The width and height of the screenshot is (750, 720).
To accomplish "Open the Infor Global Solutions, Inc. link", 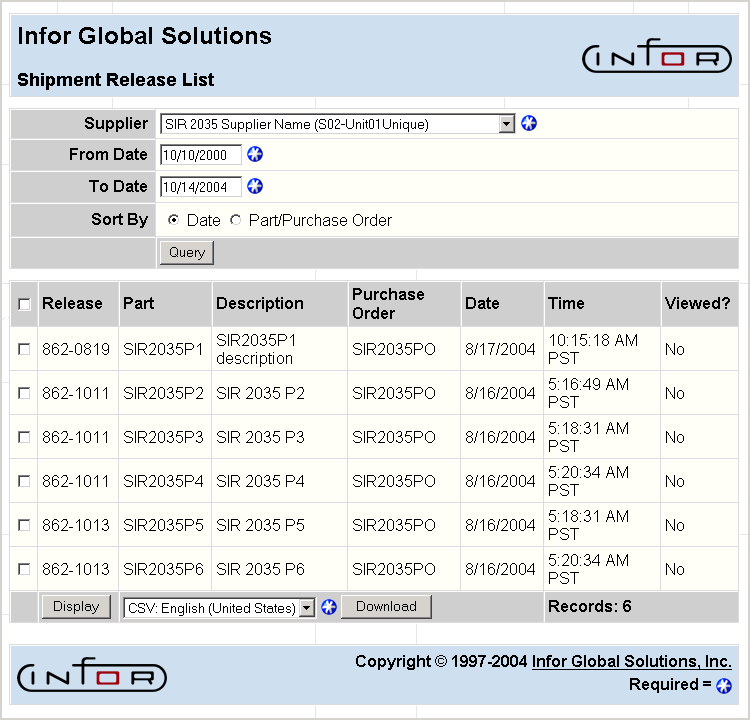I will point(631,661).
